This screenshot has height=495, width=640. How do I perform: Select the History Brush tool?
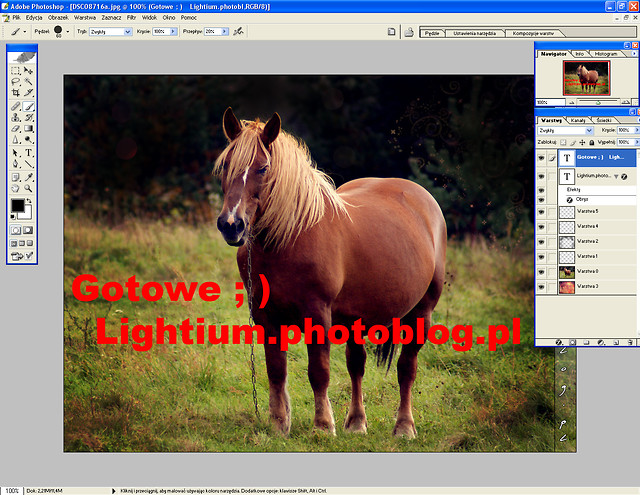28,118
